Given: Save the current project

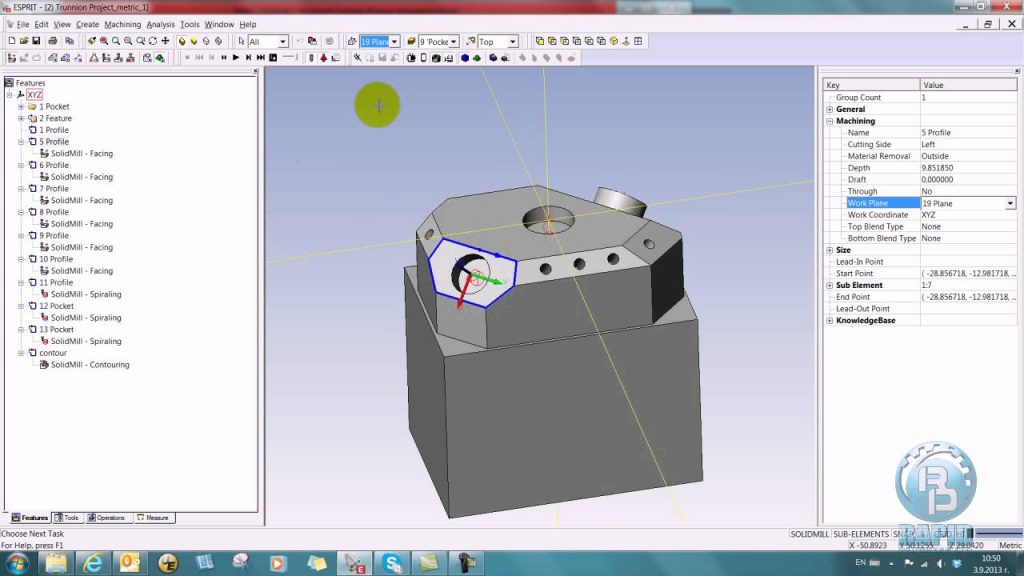Looking at the screenshot, I should point(36,41).
